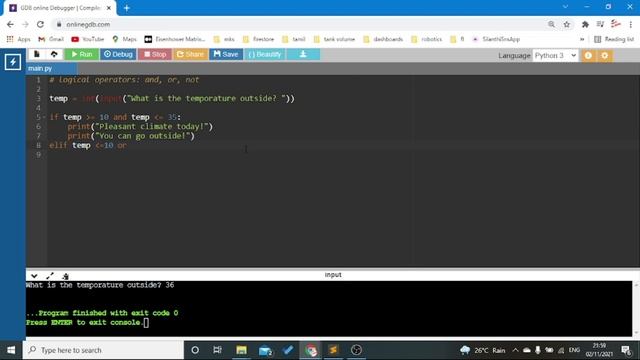Image resolution: width=640 pixels, height=360 pixels.
Task: Open the browser extensions puzzle icon
Action: [585, 24]
